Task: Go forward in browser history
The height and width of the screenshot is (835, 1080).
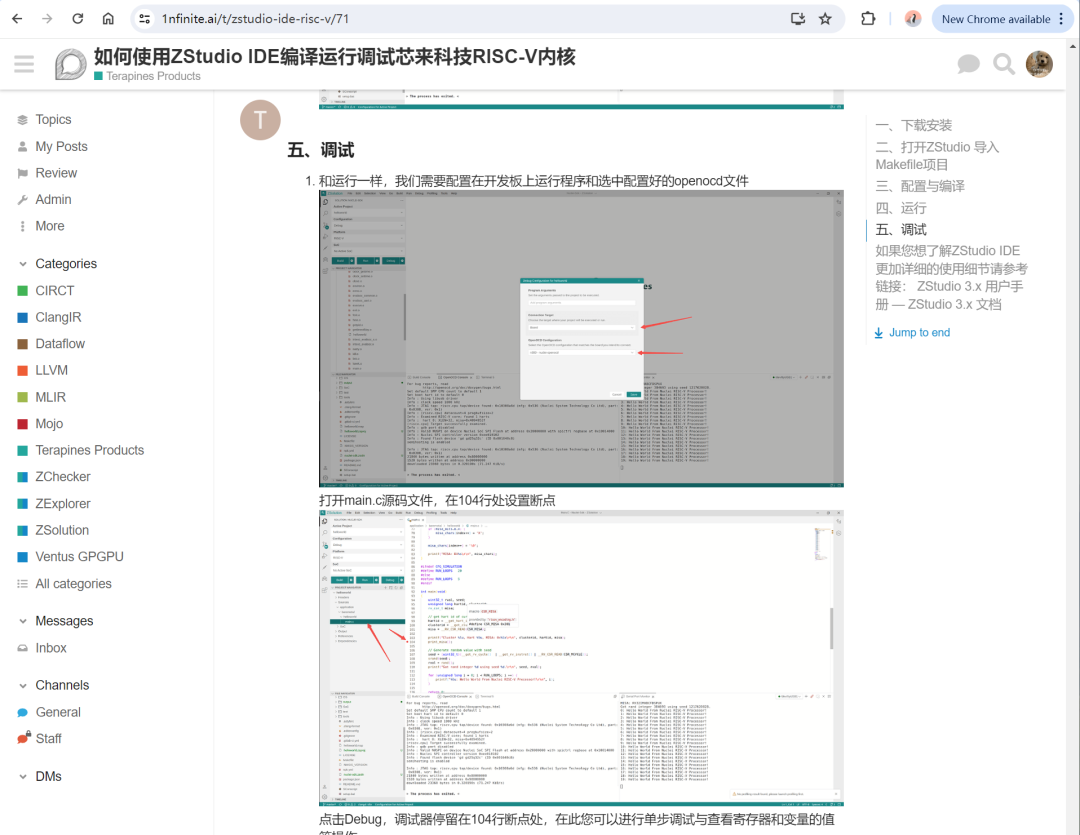Action: click(x=47, y=19)
